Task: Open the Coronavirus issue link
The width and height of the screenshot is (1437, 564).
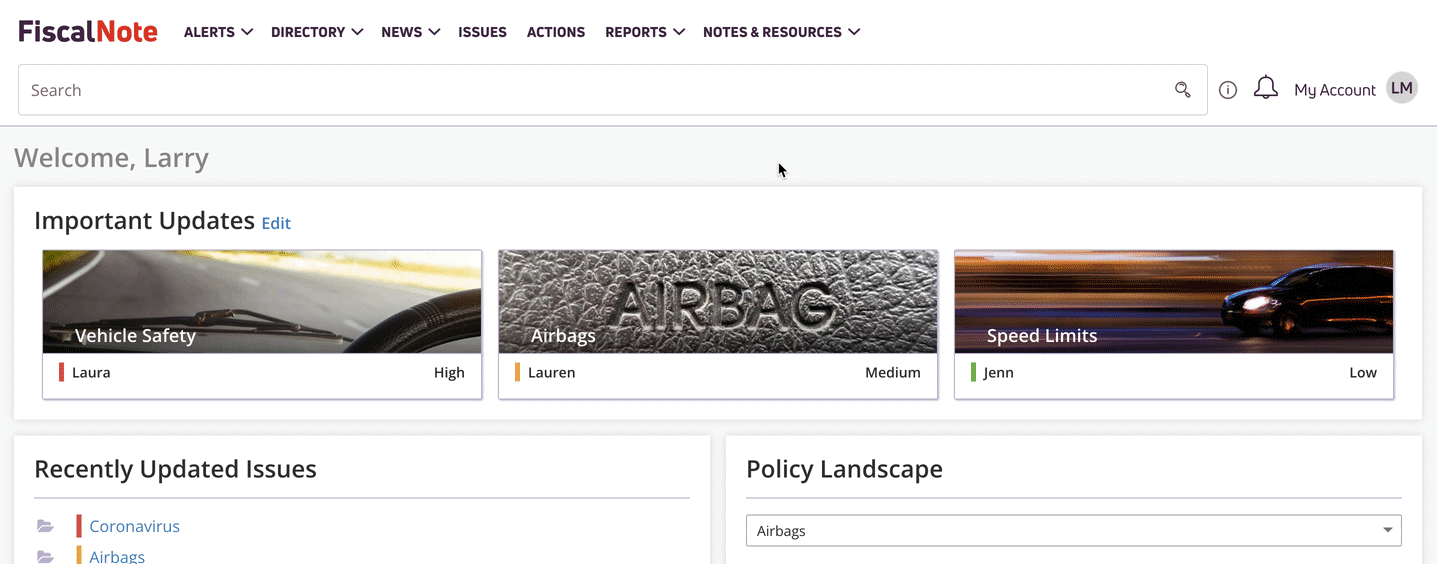Action: pyautogui.click(x=134, y=526)
